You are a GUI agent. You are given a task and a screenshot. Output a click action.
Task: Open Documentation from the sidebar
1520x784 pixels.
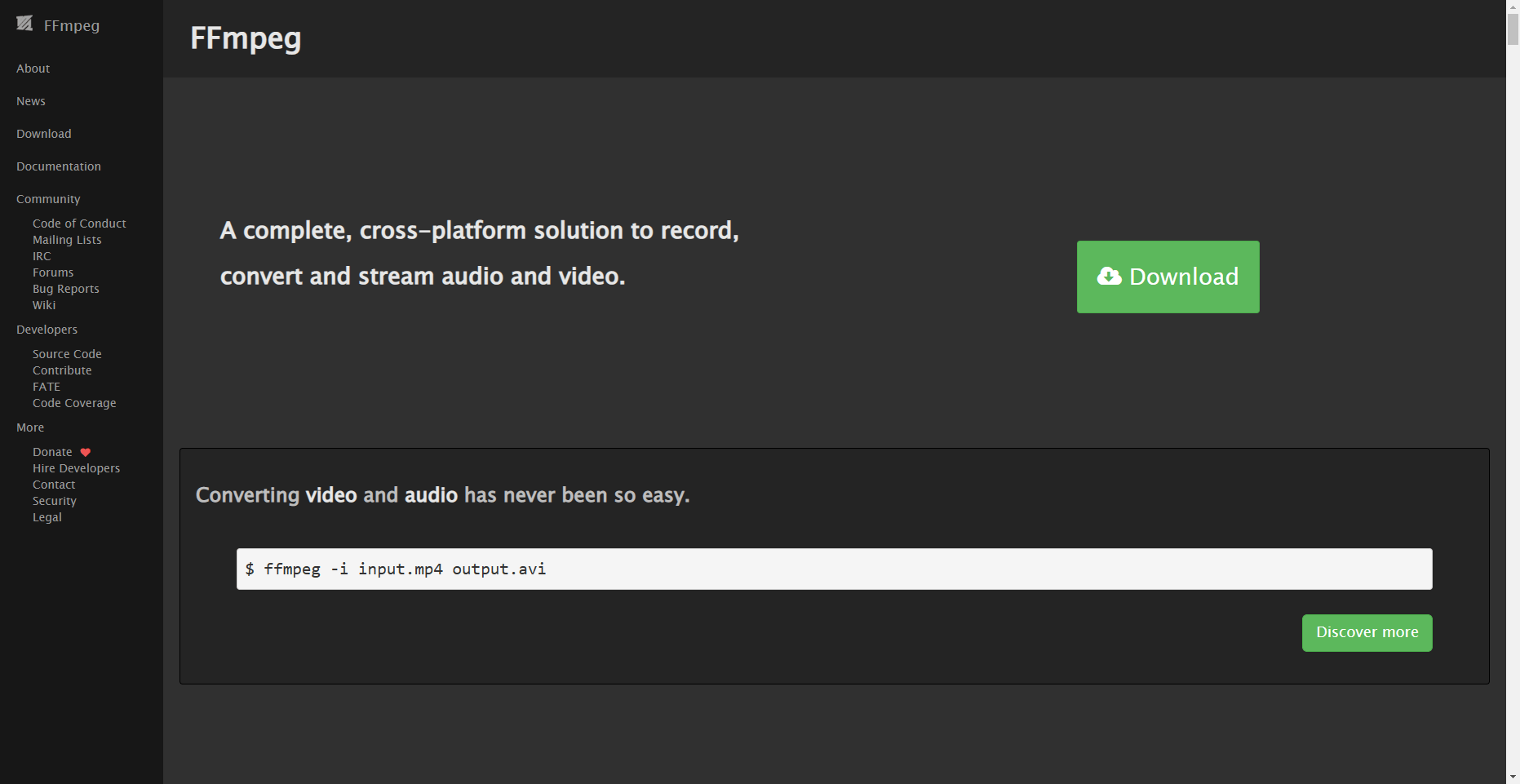click(59, 166)
